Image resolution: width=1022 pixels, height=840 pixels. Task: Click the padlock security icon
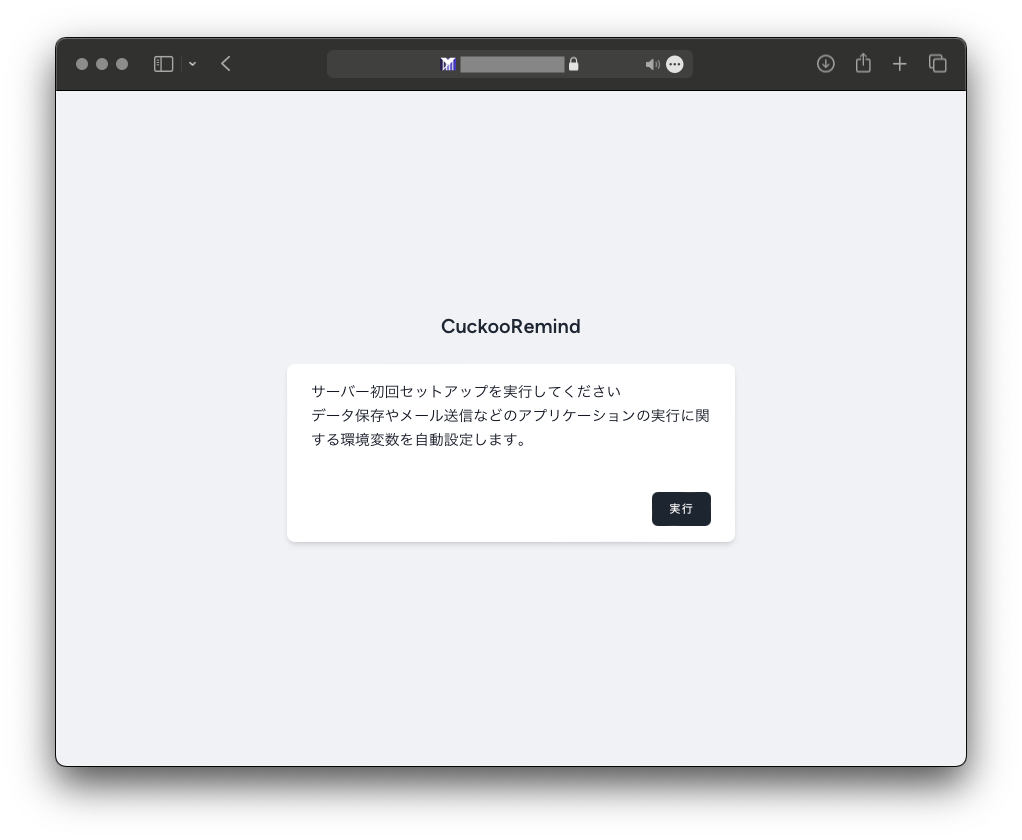click(x=574, y=64)
